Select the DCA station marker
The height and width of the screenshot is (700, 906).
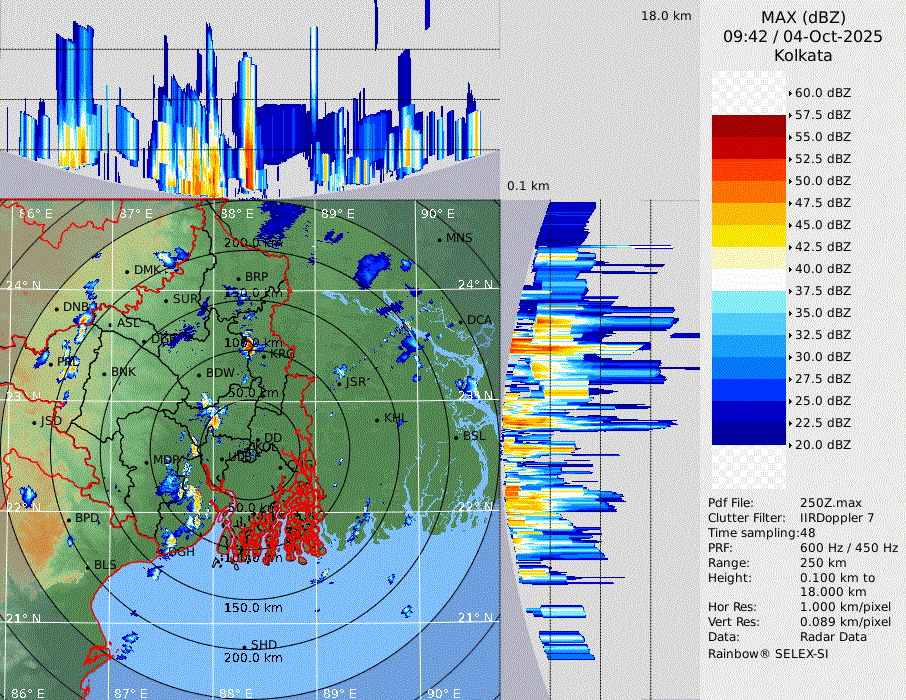461,322
